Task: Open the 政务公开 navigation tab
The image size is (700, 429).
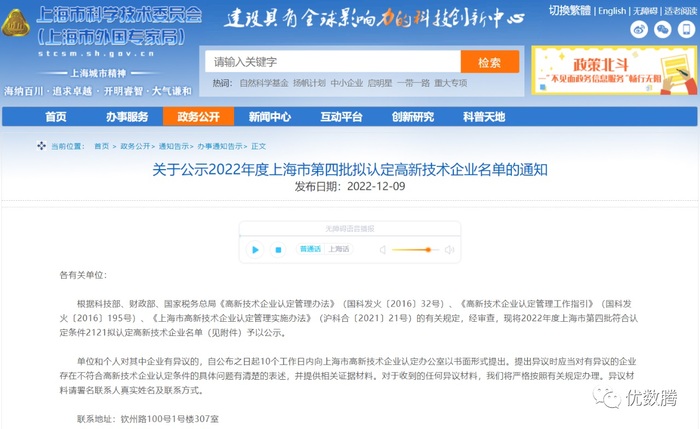Action: 199,117
